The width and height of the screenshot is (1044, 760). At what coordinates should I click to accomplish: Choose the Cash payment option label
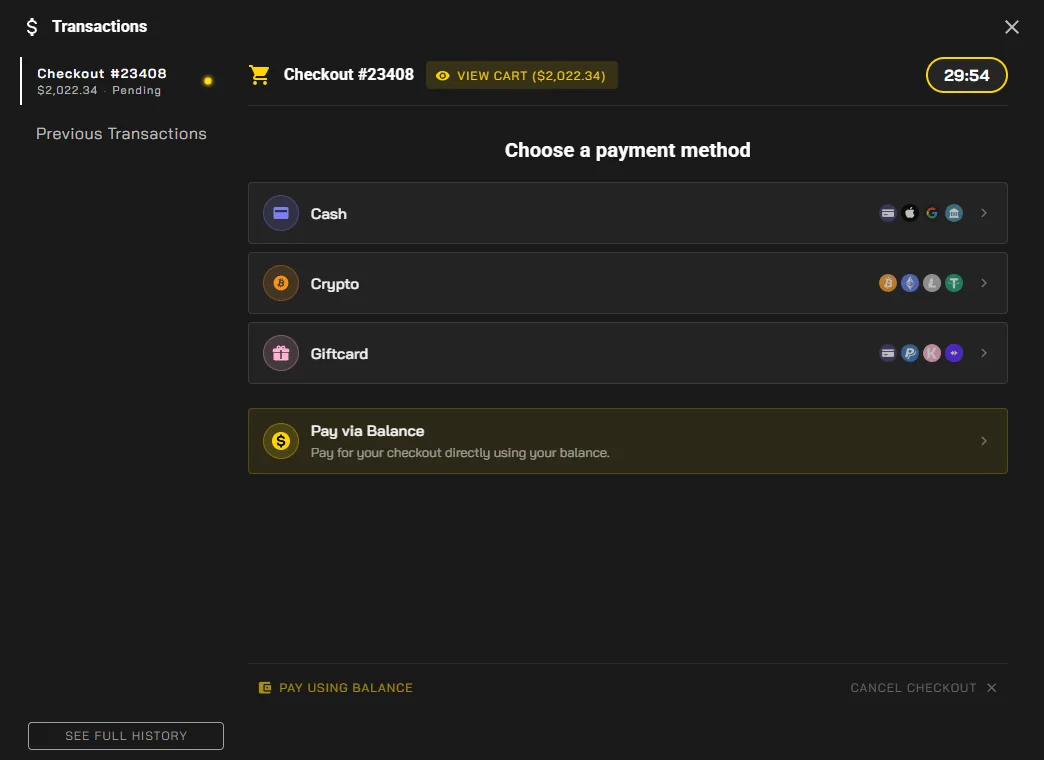tap(329, 214)
